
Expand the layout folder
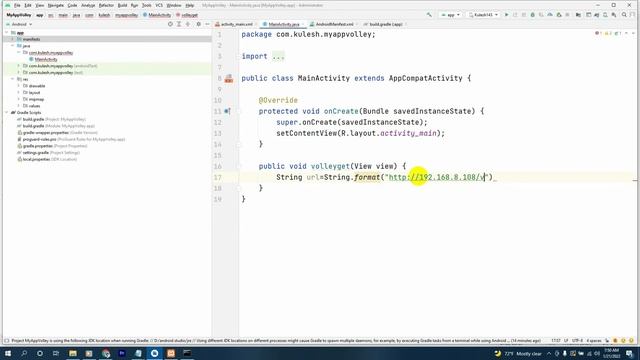coord(19,92)
